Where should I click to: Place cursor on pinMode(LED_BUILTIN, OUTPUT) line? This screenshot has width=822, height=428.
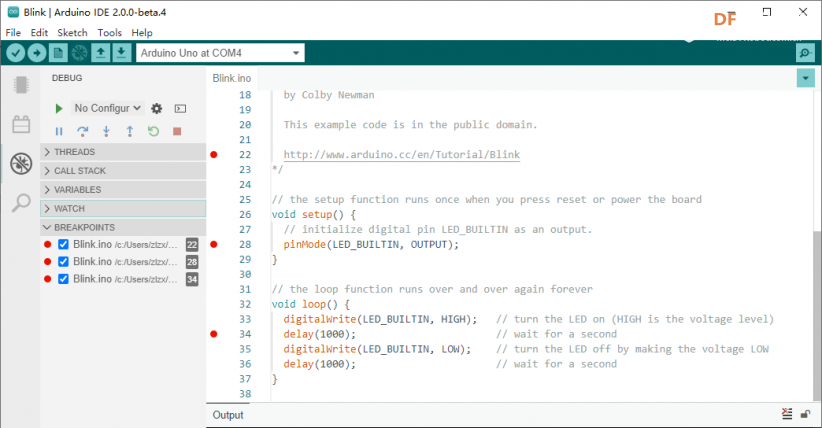coord(371,244)
